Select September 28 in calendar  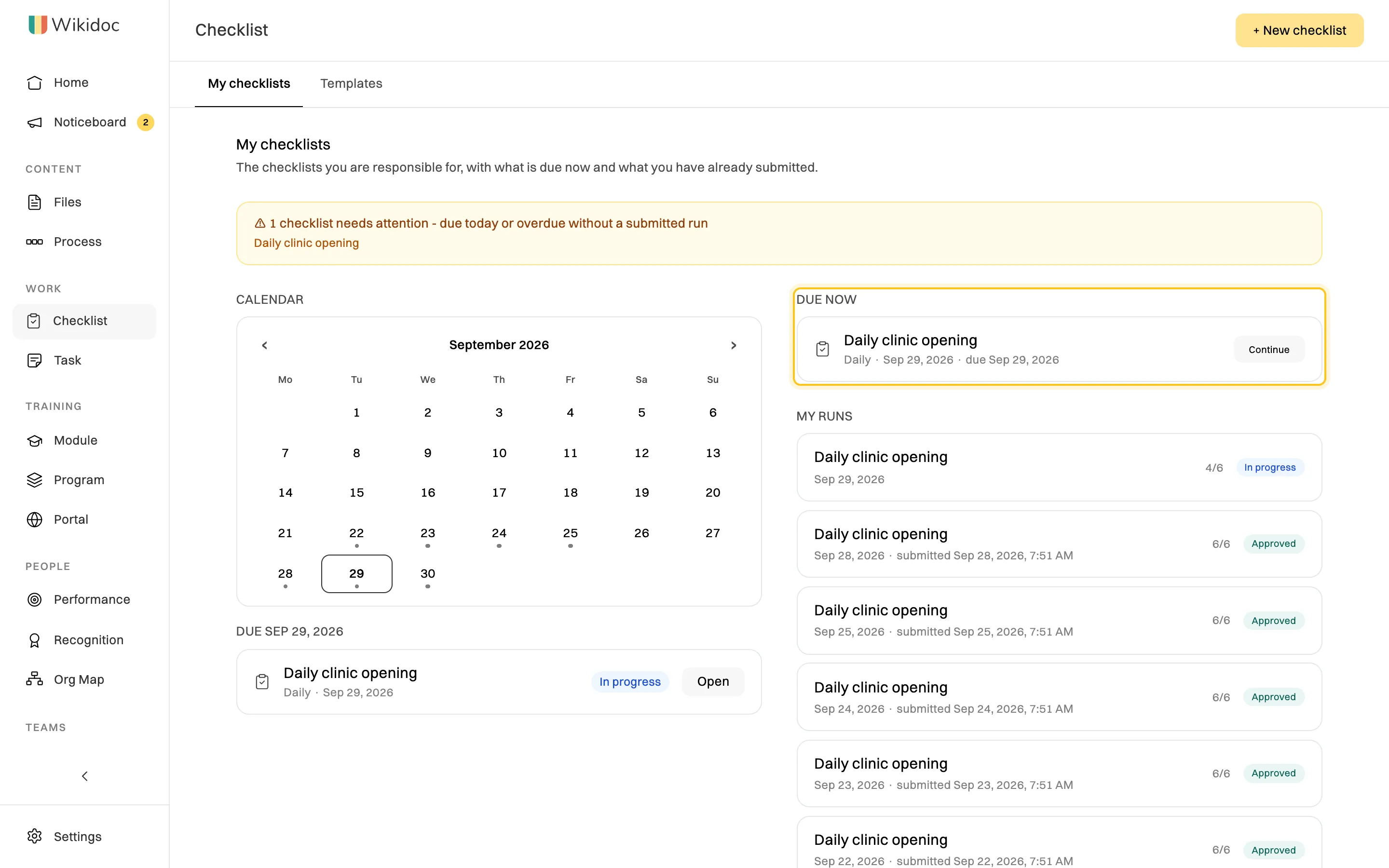285,573
